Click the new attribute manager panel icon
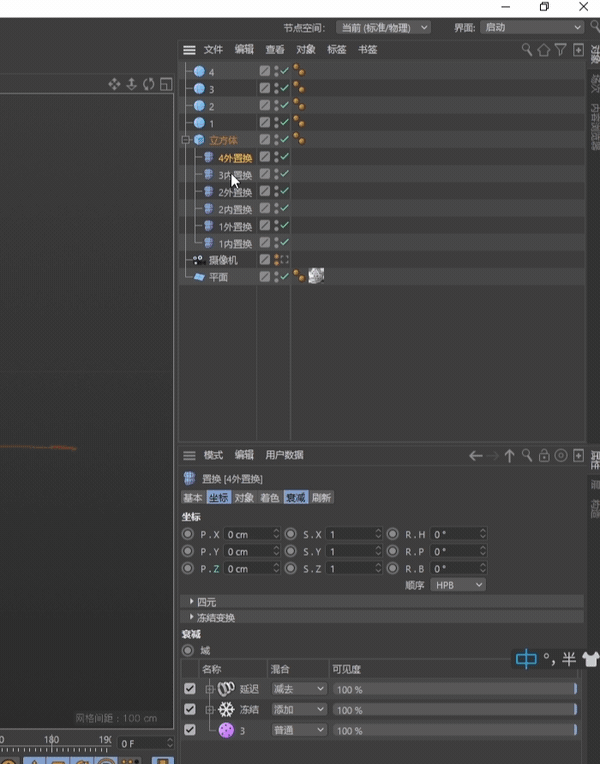The height and width of the screenshot is (764, 600). click(x=578, y=456)
